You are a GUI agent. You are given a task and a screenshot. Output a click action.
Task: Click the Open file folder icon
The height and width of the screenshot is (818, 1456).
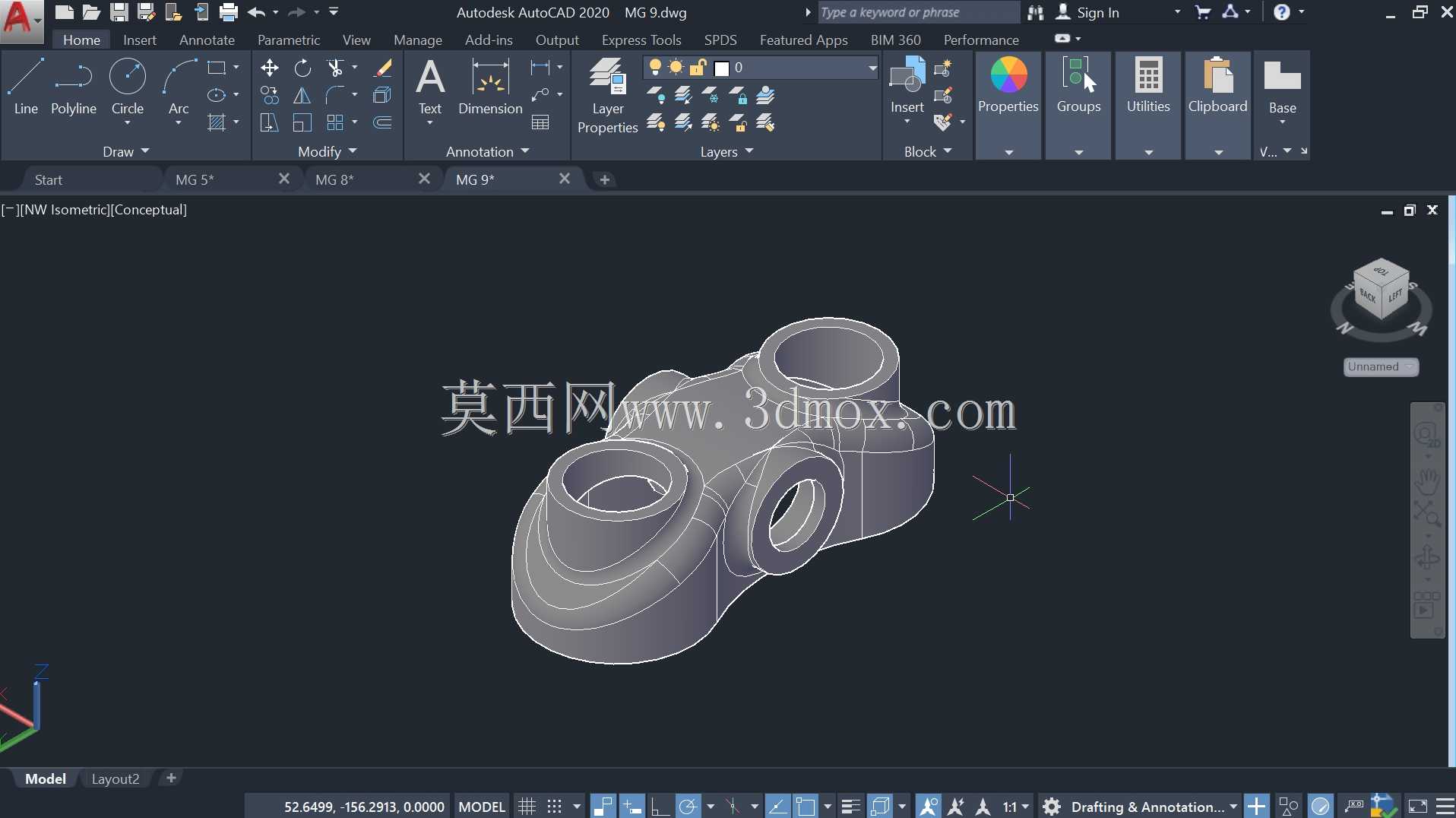coord(91,12)
